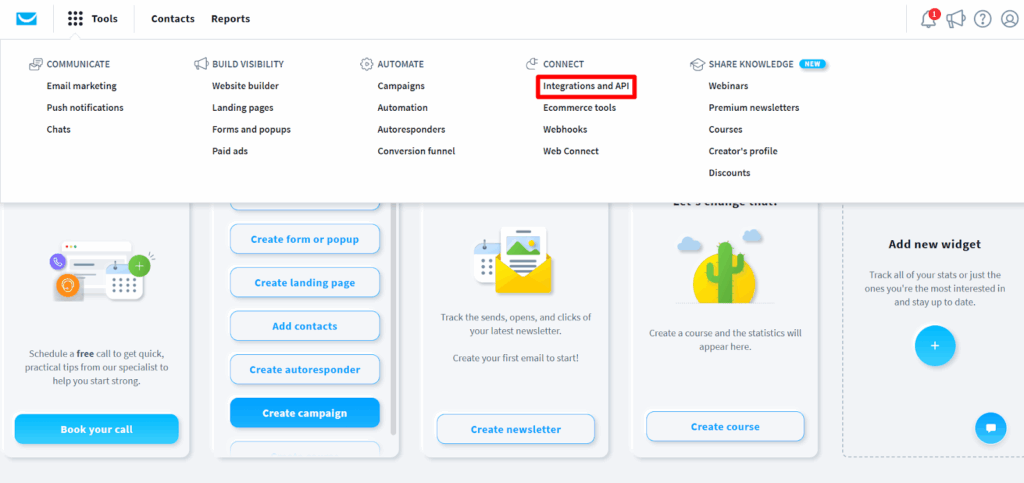This screenshot has width=1024, height=483.
Task: Click the Add new widget heading
Action: pos(935,244)
